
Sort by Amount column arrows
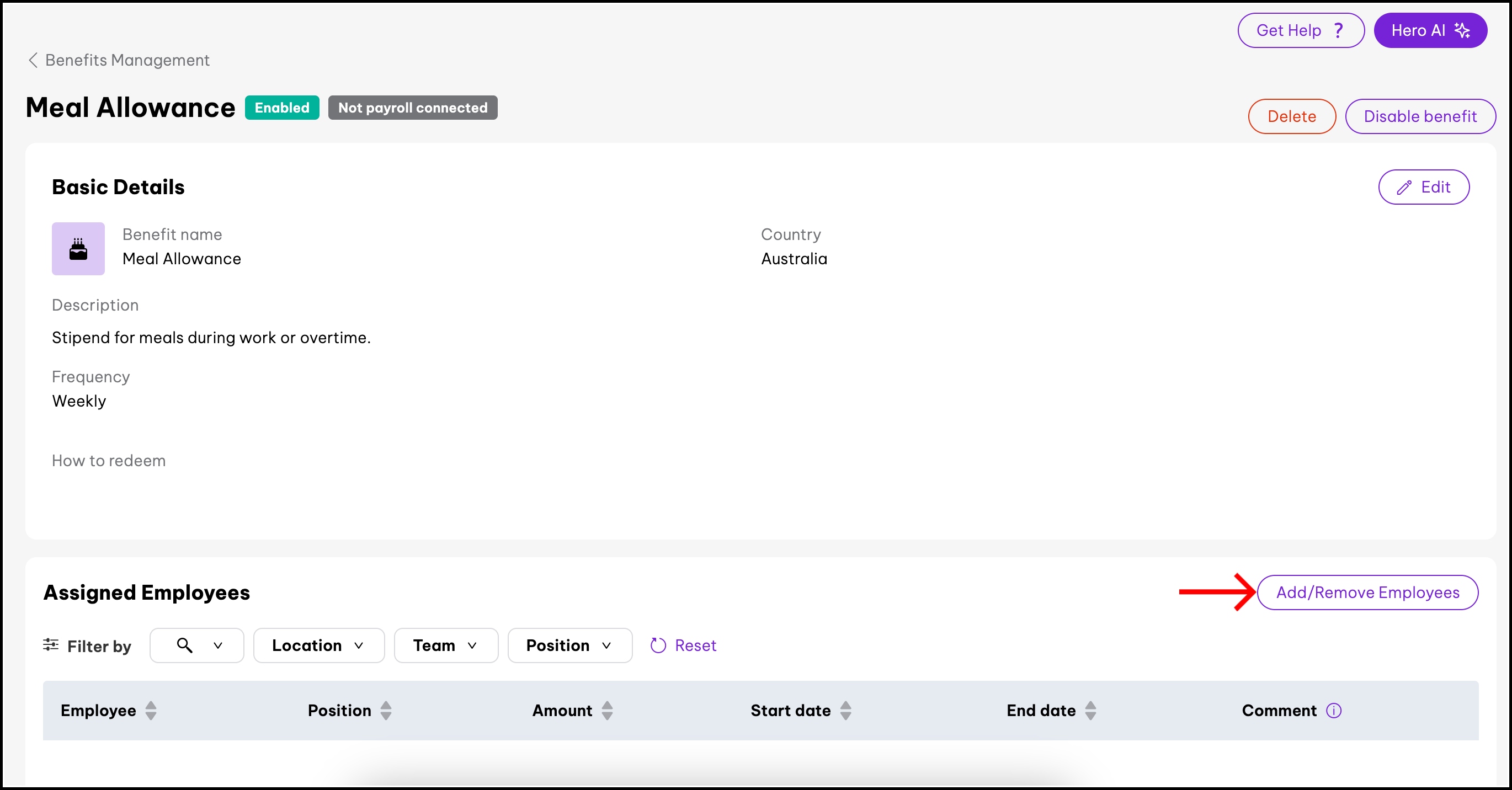coord(608,711)
